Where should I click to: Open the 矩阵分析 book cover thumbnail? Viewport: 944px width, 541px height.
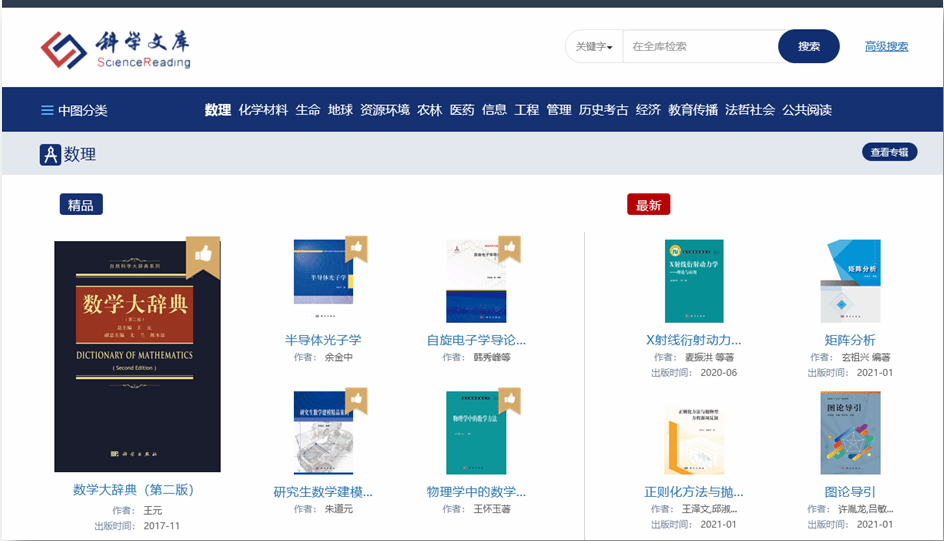[x=850, y=281]
